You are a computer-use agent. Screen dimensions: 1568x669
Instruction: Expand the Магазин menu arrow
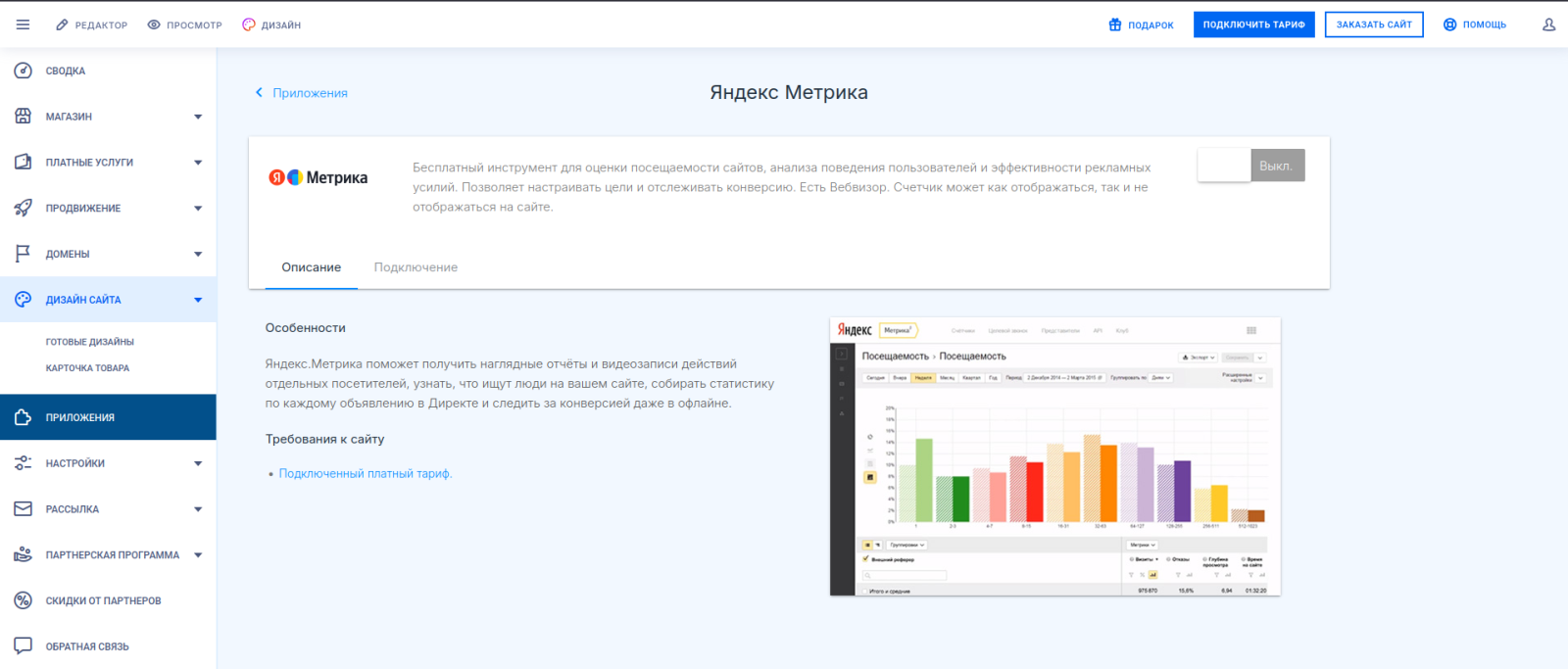(198, 117)
